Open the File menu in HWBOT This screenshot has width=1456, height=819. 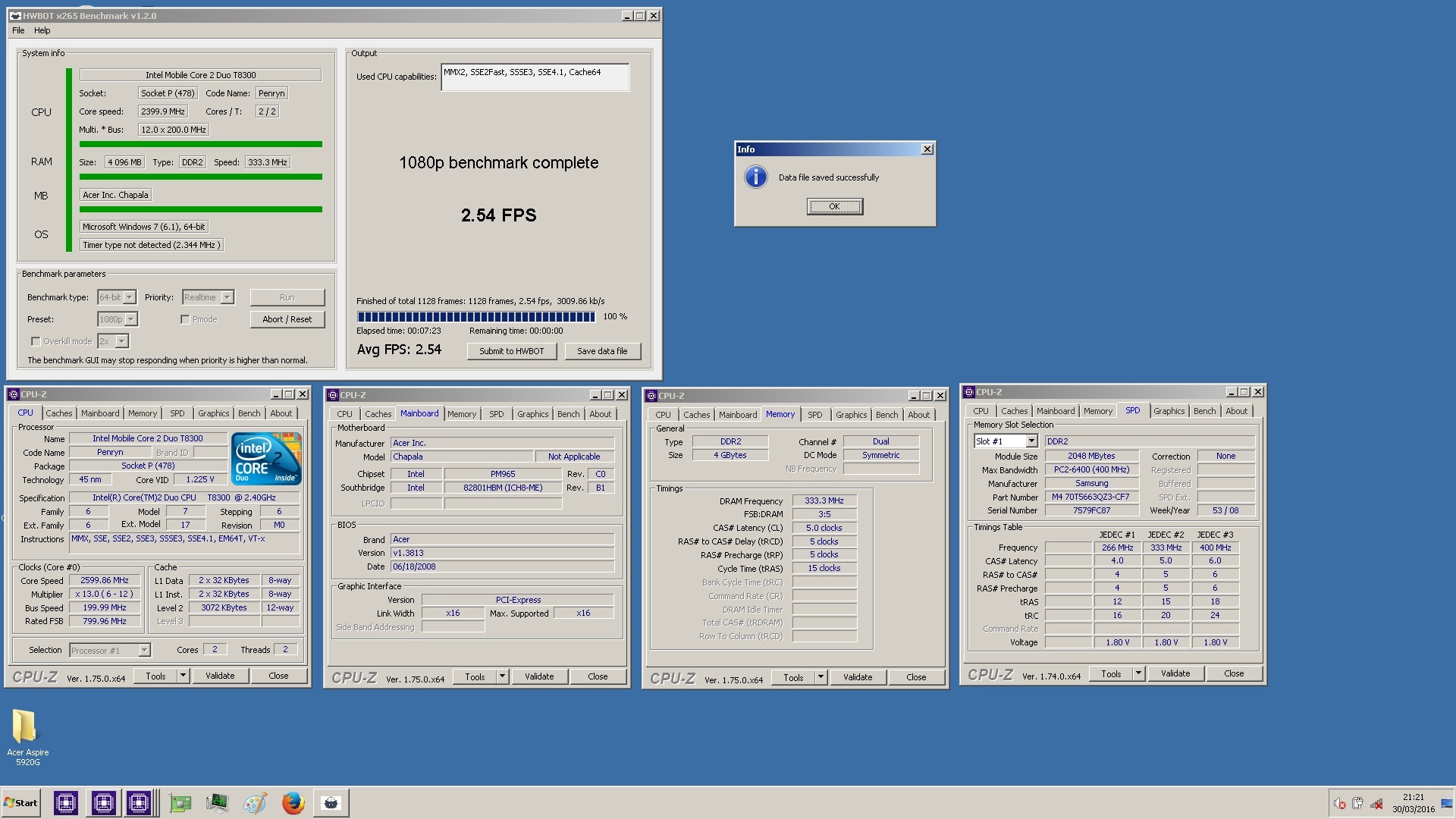[18, 30]
